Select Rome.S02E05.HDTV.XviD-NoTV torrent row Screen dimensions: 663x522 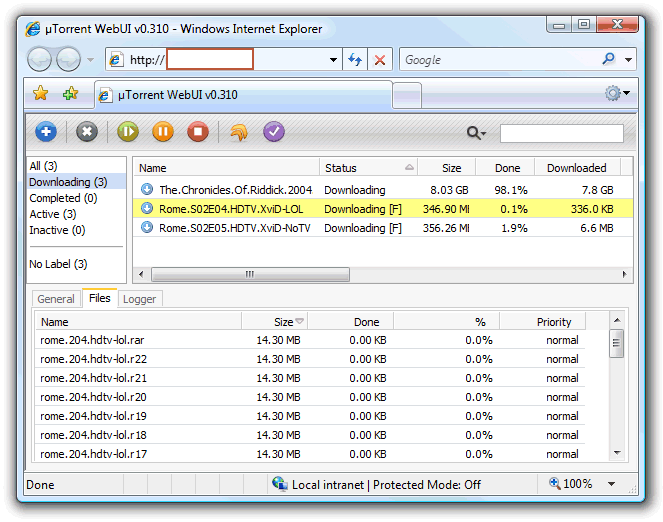(x=383, y=228)
